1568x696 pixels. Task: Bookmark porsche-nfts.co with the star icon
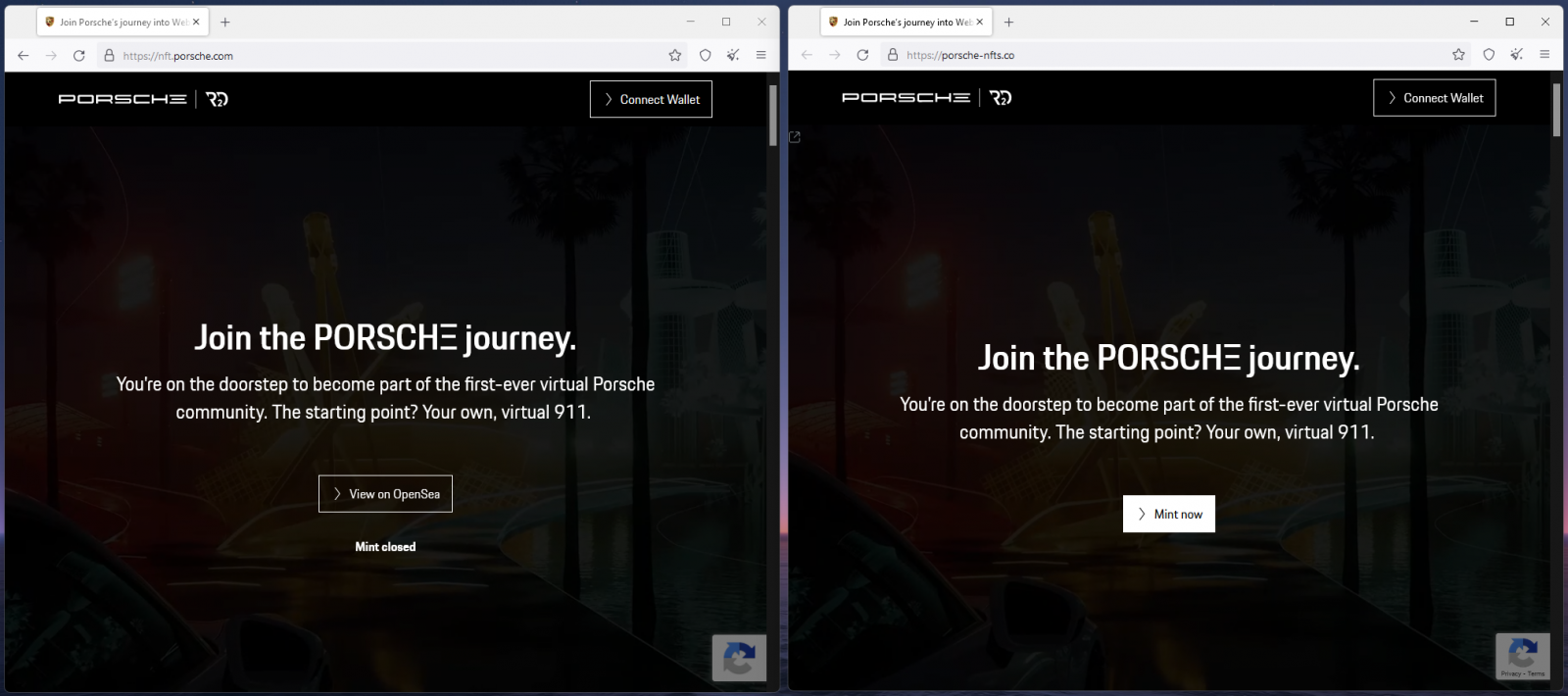pos(1459,55)
